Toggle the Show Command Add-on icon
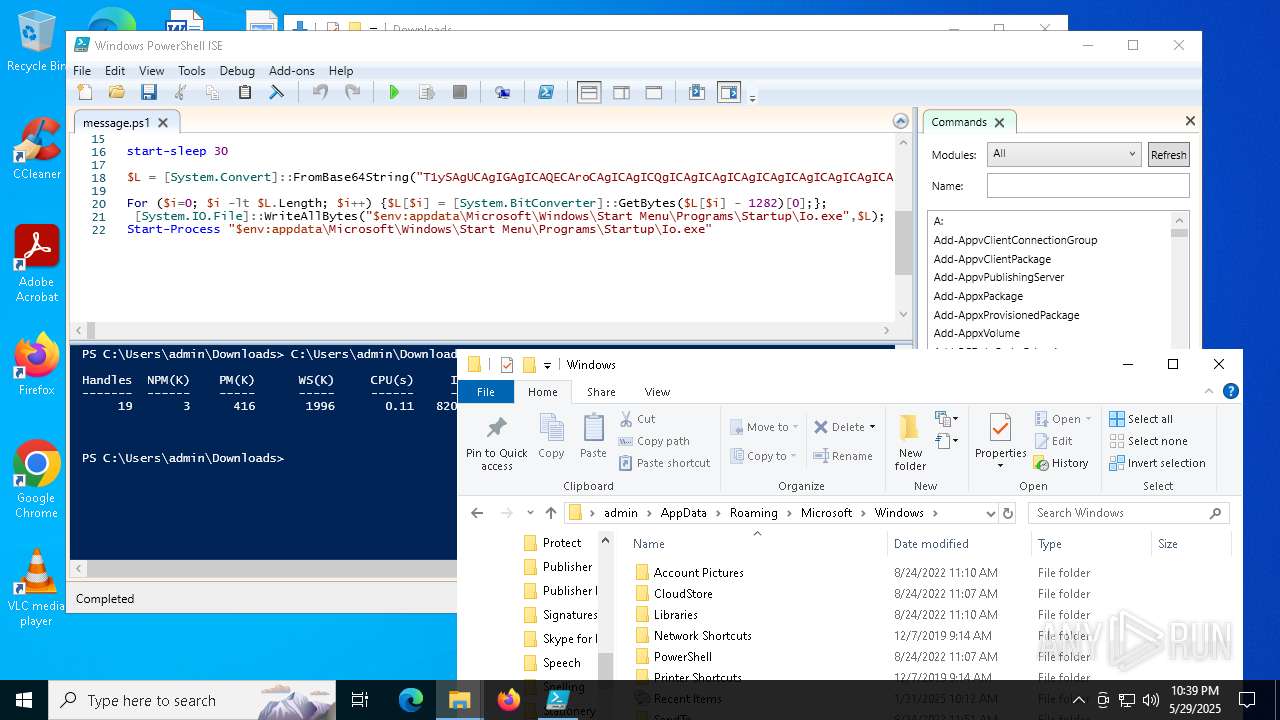This screenshot has height=720, width=1280. pos(729,92)
